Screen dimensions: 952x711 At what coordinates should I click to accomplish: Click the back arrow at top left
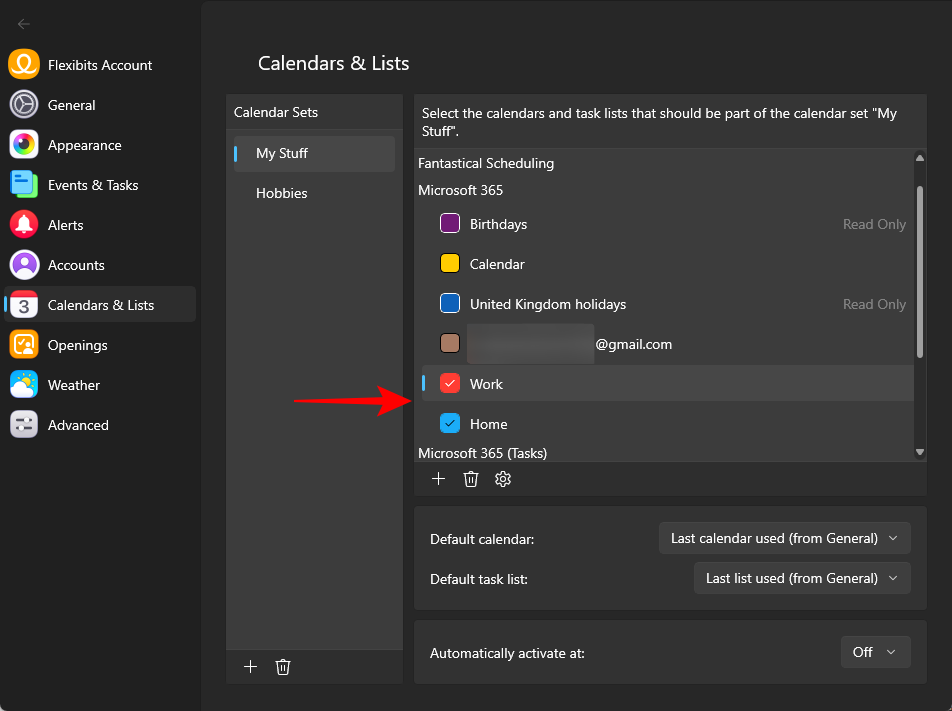tap(24, 24)
